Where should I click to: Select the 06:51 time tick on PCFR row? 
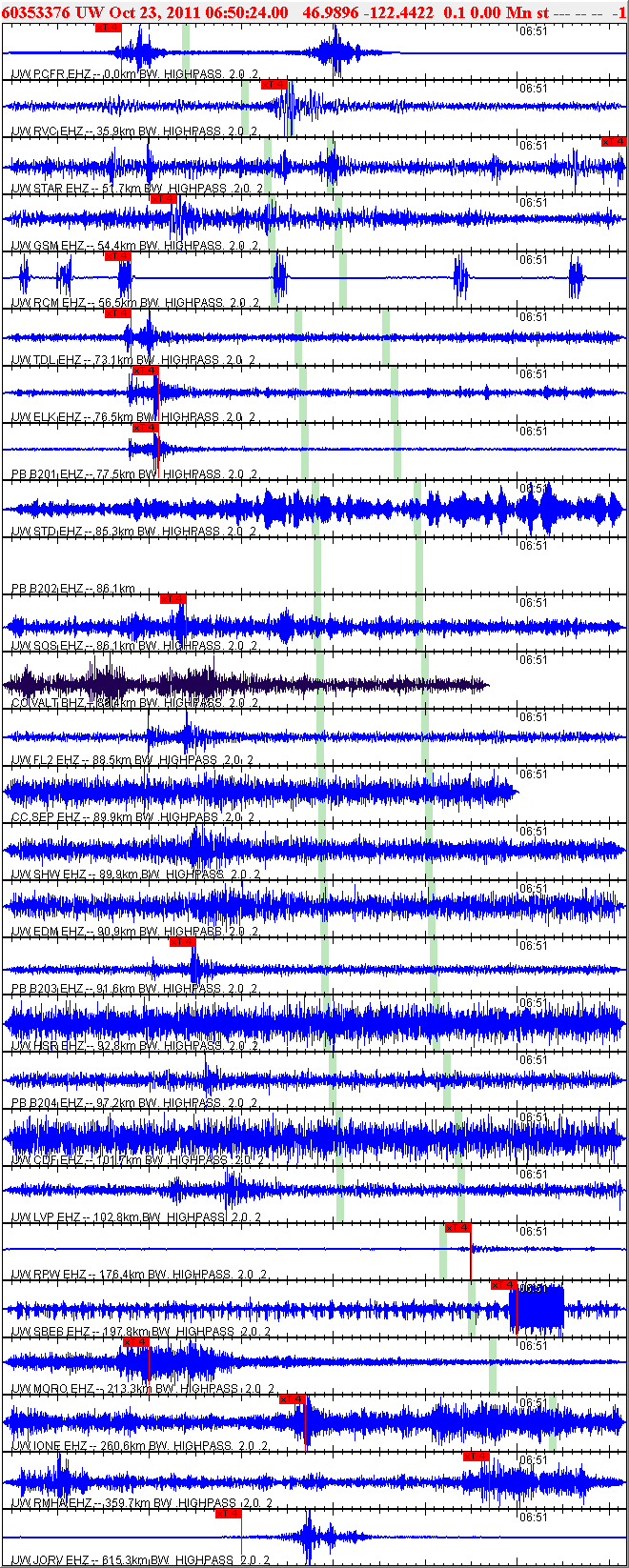point(534,30)
